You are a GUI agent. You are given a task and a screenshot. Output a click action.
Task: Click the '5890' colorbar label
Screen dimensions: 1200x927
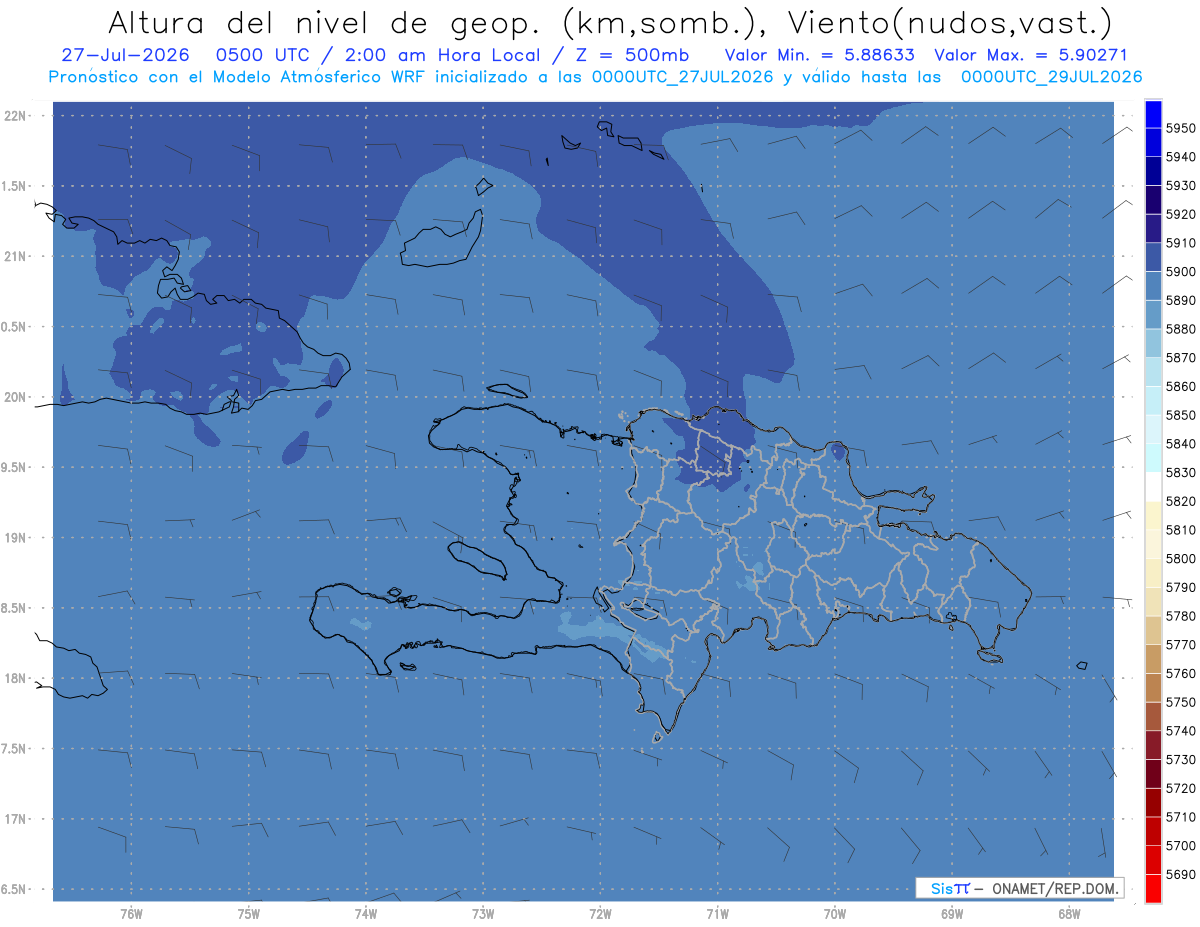click(x=1181, y=301)
